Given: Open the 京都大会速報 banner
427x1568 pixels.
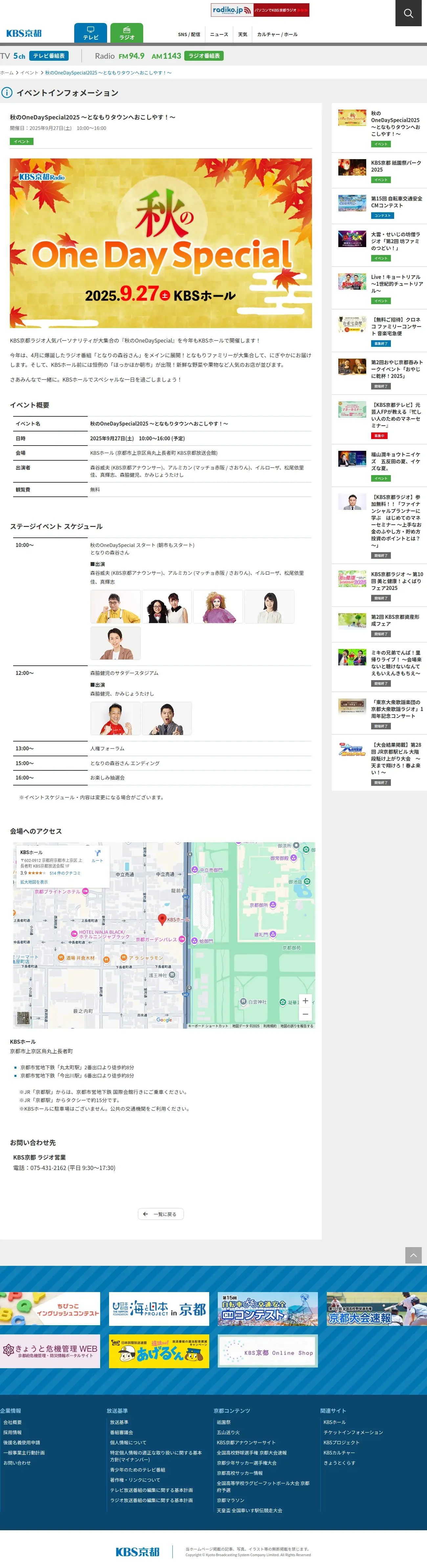Looking at the screenshot, I should pyautogui.click(x=376, y=1309).
